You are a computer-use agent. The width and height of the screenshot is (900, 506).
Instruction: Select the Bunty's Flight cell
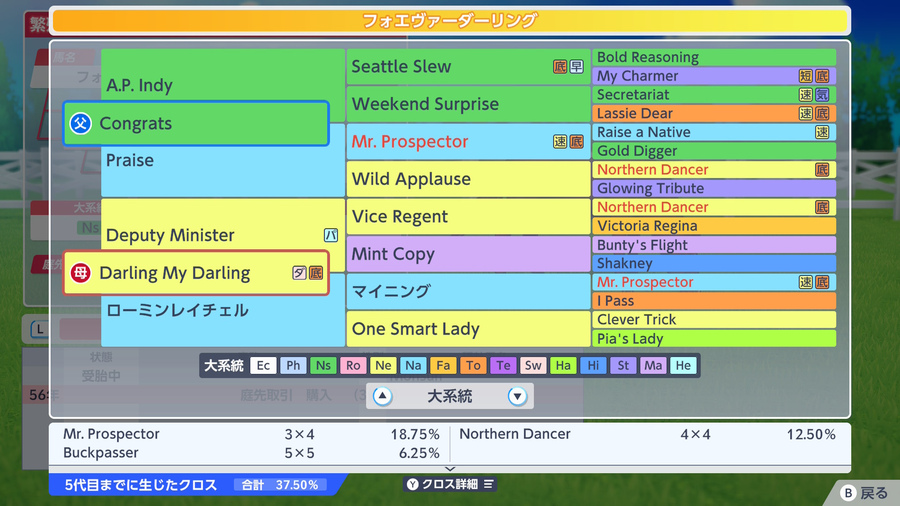pos(714,245)
